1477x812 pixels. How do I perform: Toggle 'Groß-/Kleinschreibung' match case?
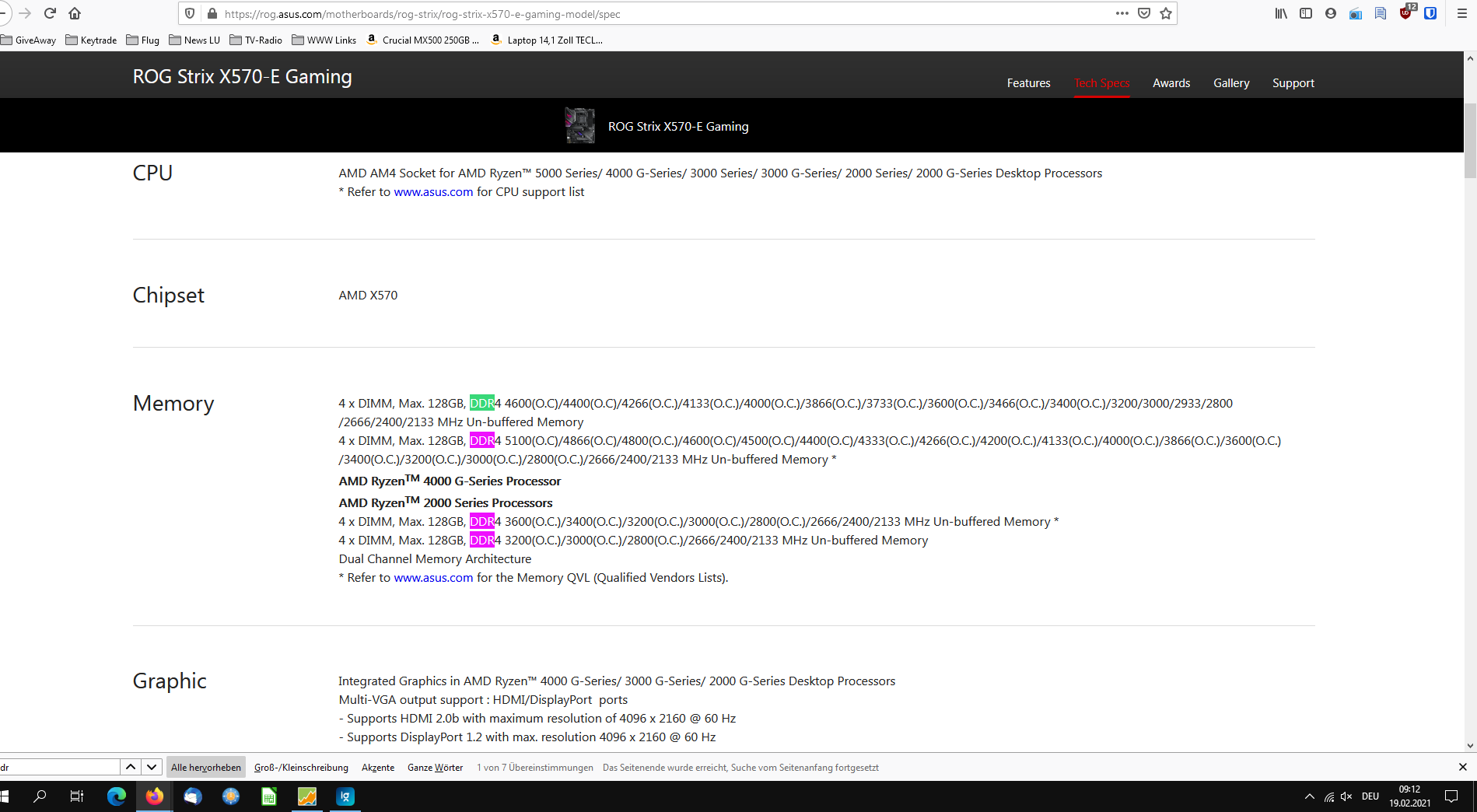(x=301, y=768)
